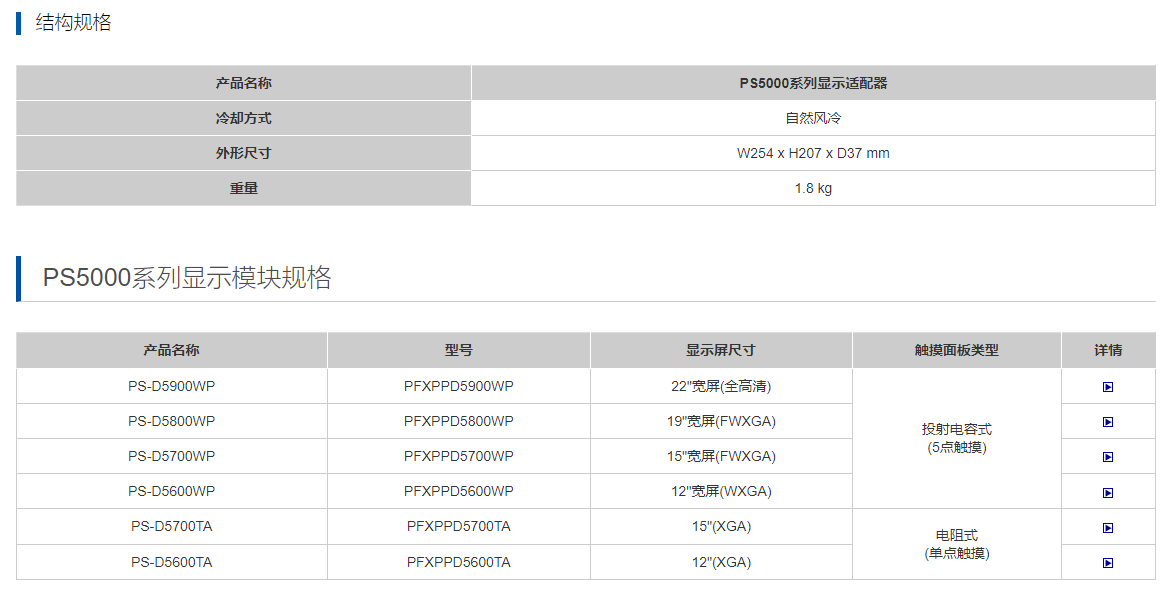Click the 22"宽屏(全高清) screen size cell
The height and width of the screenshot is (591, 1175).
[721, 387]
